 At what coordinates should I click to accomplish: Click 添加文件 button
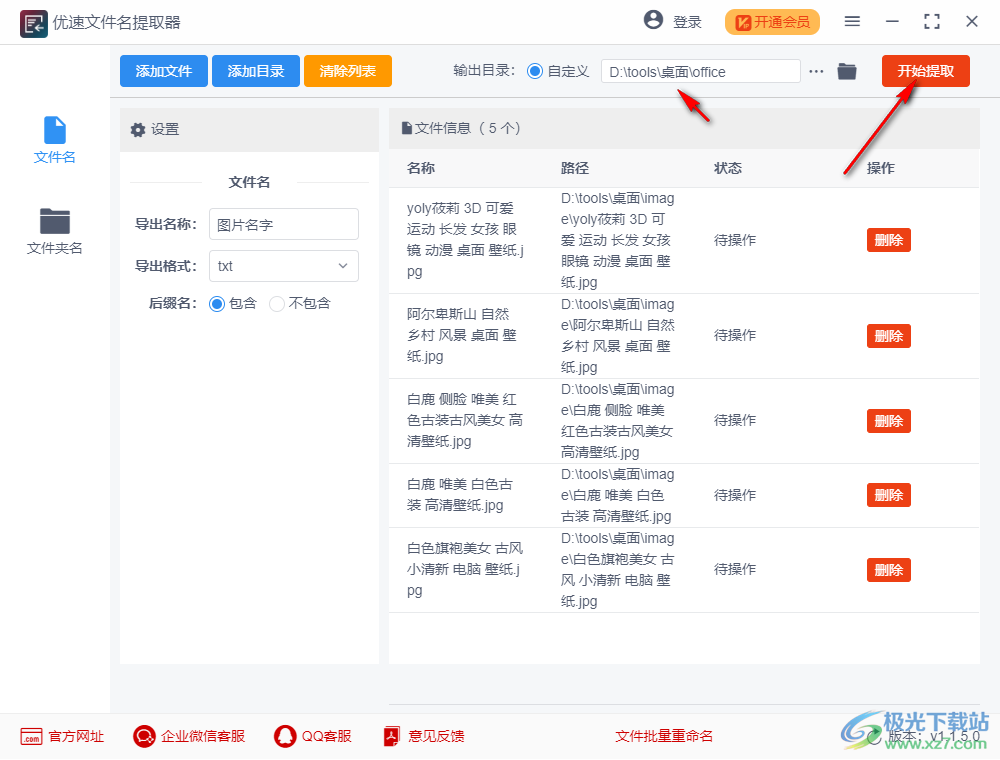[164, 71]
